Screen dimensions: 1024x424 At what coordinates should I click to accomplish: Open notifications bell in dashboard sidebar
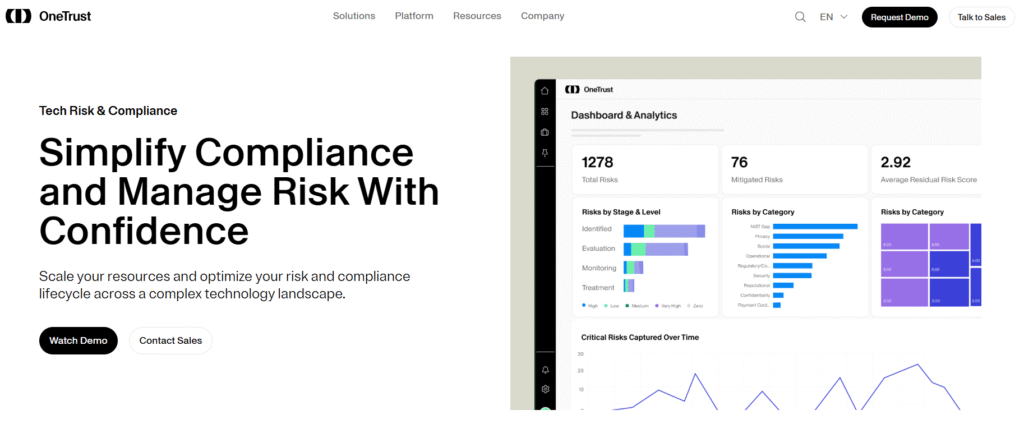point(545,370)
